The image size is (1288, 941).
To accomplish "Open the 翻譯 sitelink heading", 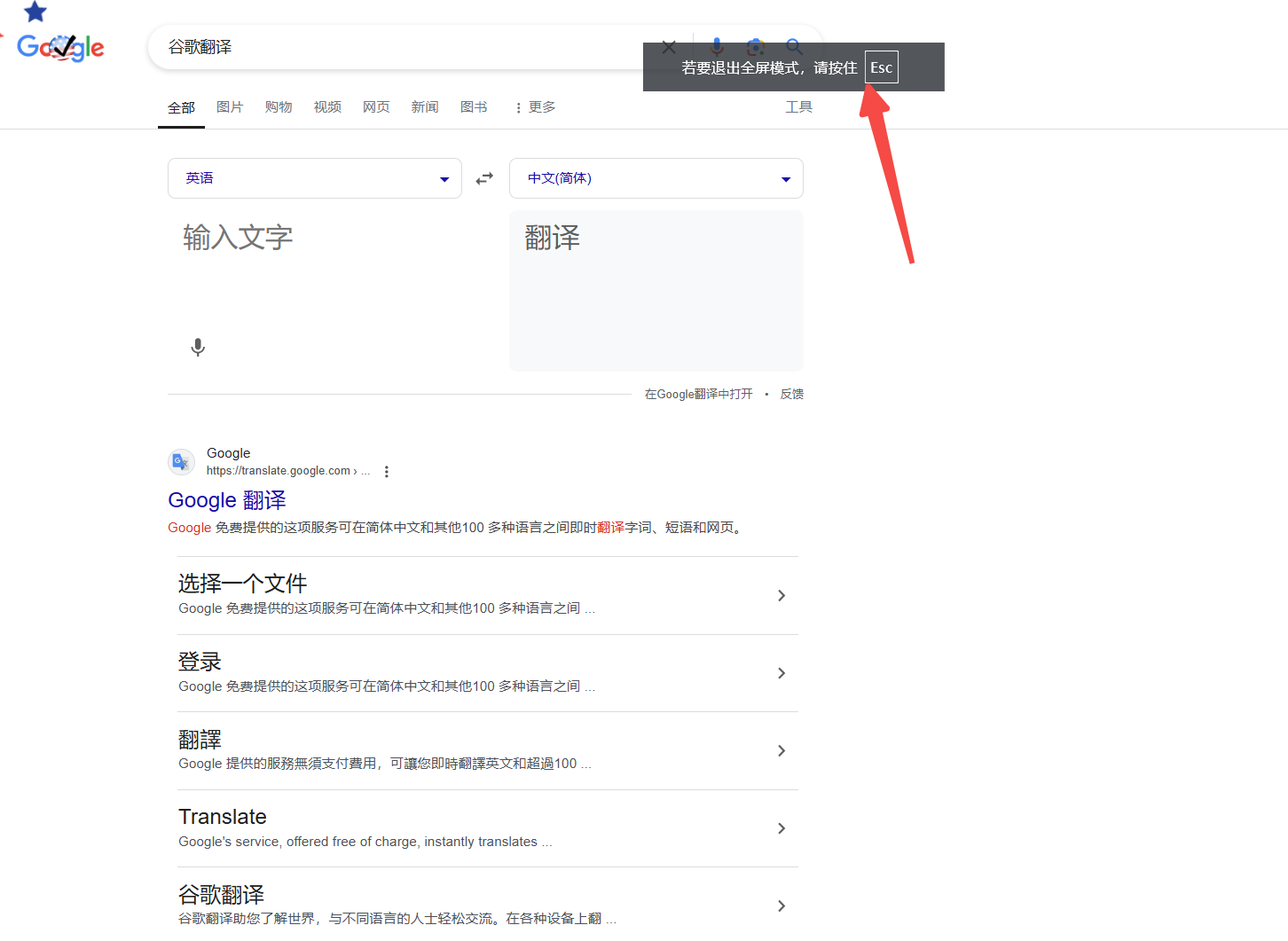I will coord(200,739).
